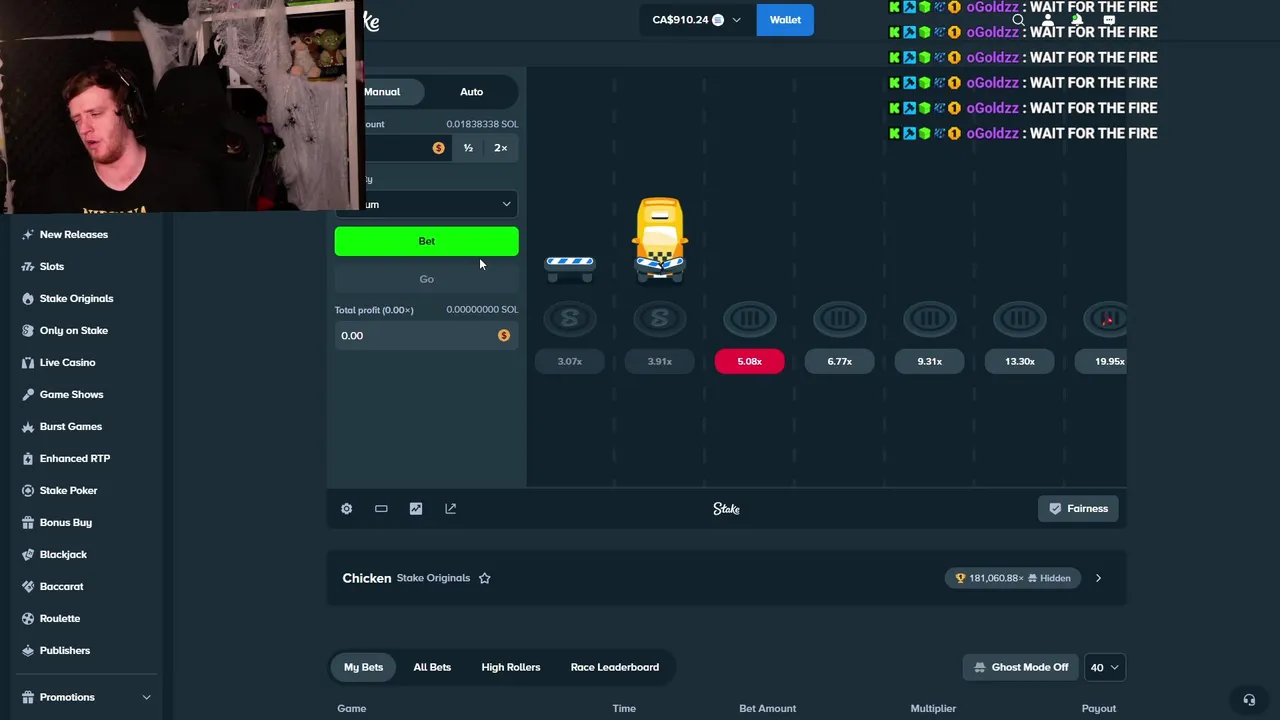This screenshot has width=1280, height=720.
Task: Open New Releases in the sidebar
Action: tap(73, 234)
